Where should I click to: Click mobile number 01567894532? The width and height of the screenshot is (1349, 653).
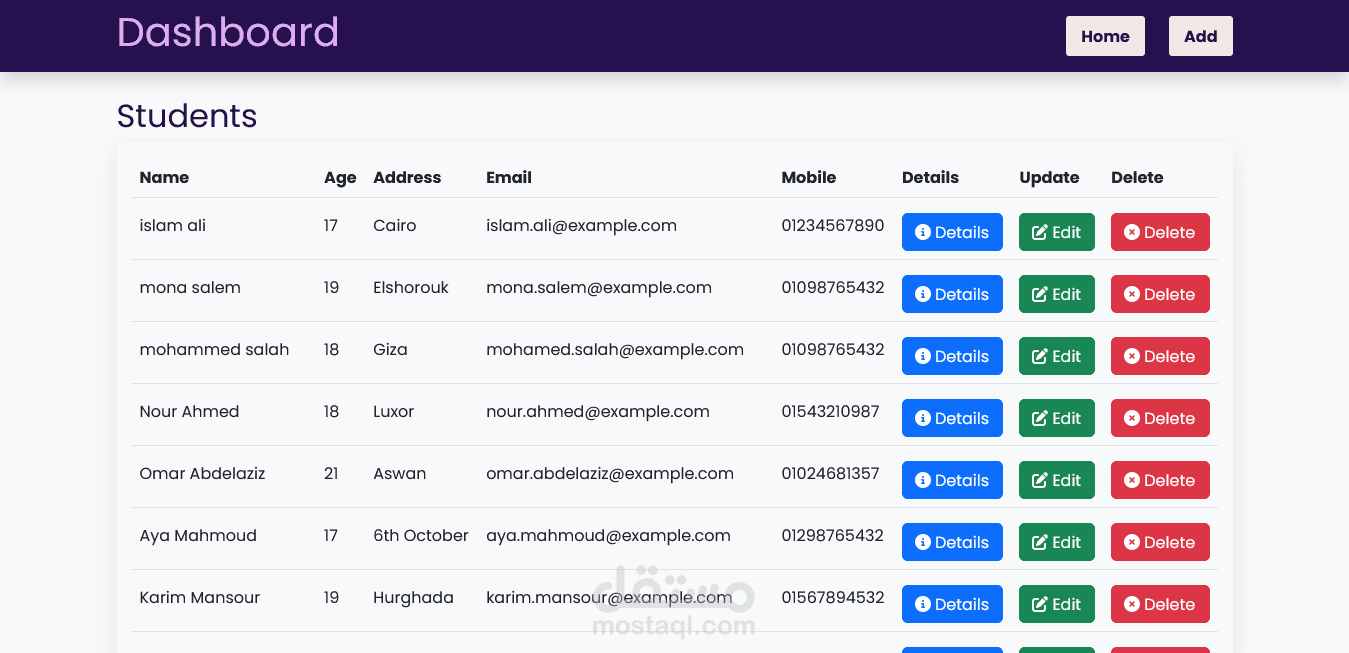(833, 597)
